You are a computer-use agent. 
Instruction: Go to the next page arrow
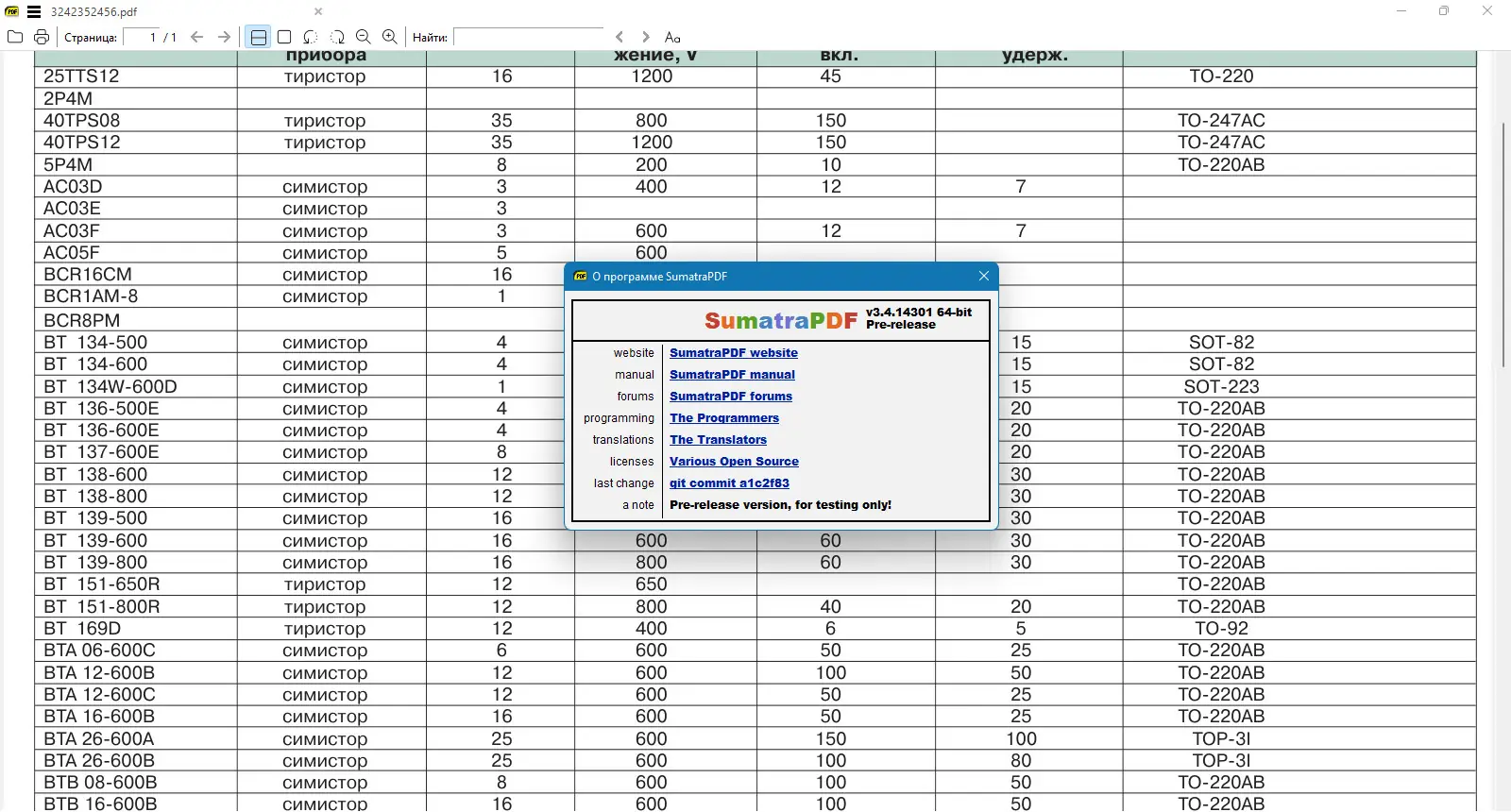pos(224,37)
